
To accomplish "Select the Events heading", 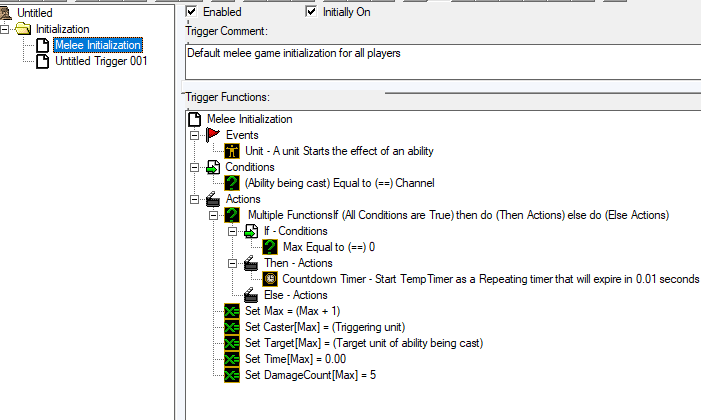I will tap(242, 135).
